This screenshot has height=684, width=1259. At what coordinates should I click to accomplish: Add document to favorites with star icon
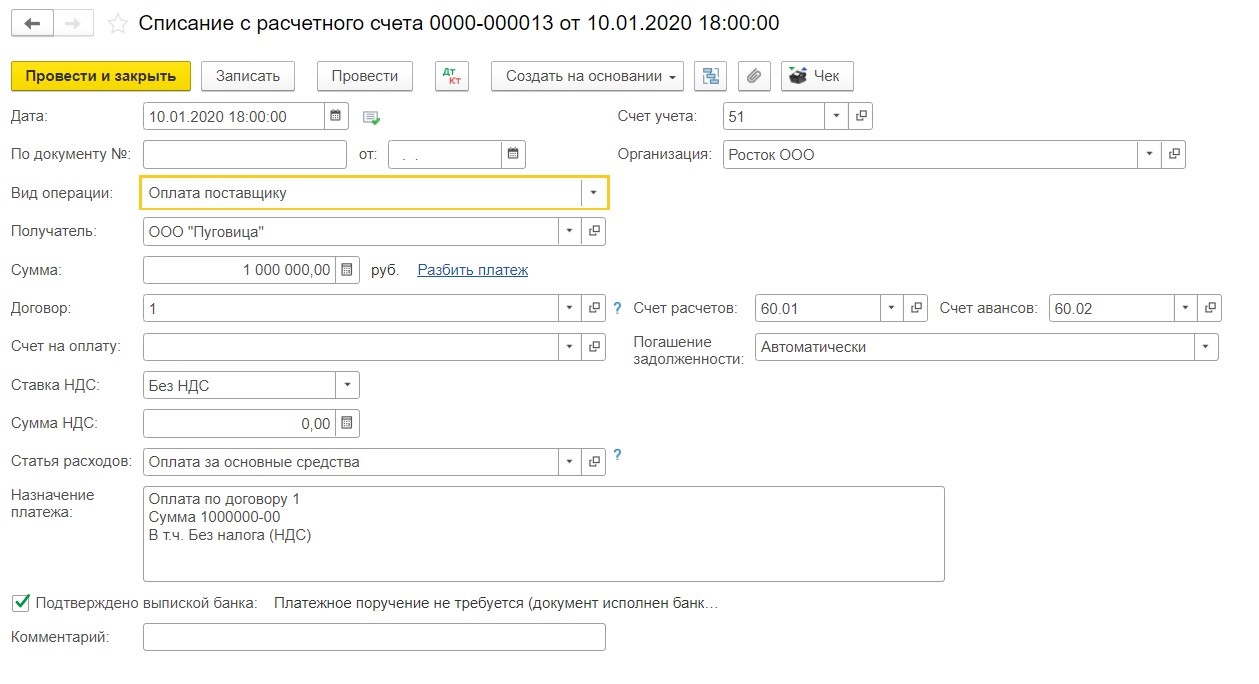coord(118,23)
